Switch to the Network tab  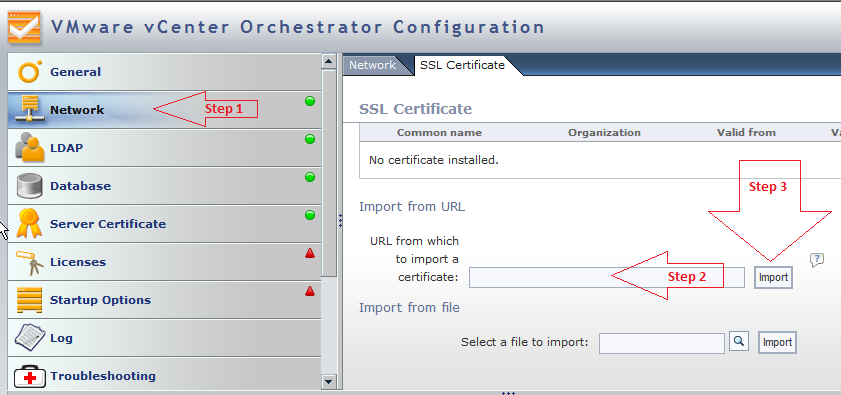372,65
